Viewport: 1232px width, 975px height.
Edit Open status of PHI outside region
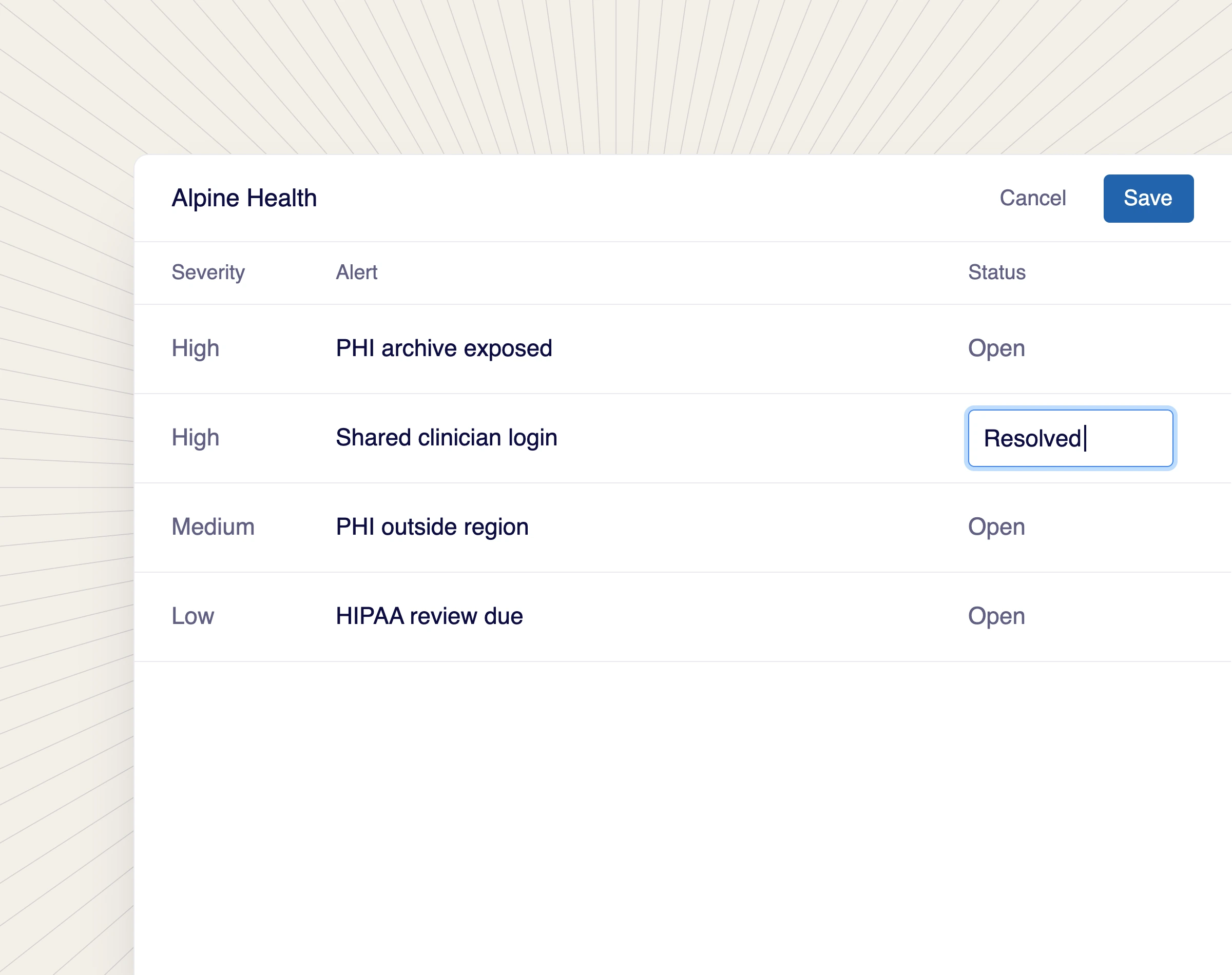(996, 527)
